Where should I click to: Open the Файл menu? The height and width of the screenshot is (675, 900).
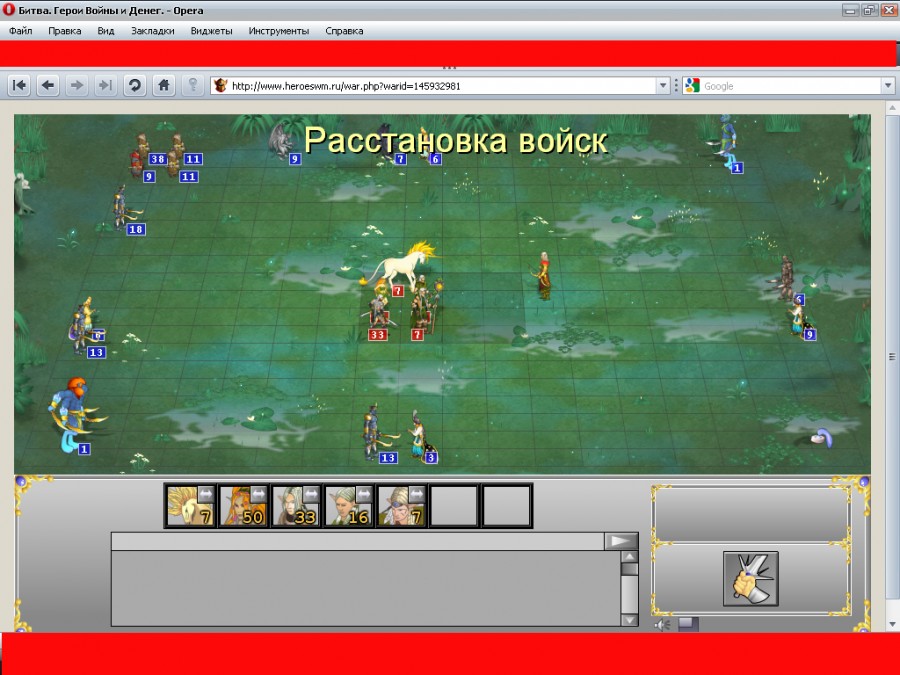21,31
